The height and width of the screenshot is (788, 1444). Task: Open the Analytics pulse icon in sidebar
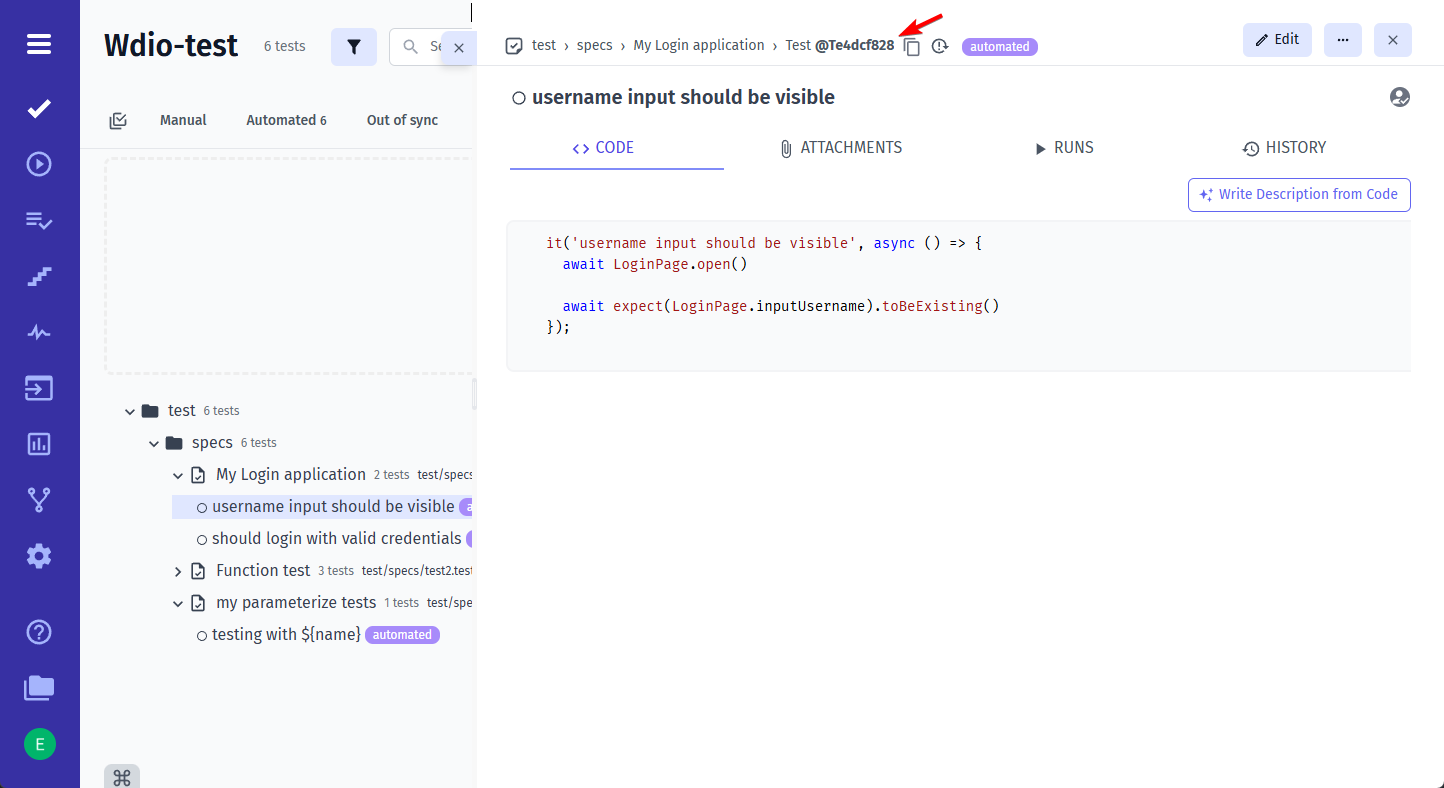click(x=38, y=331)
